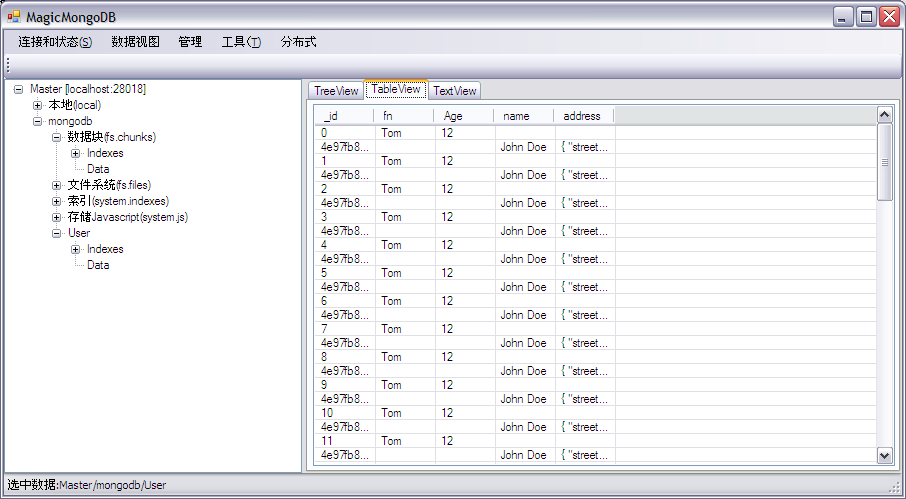Expand Indexes under 数据块(fs.chunks)

[75, 154]
